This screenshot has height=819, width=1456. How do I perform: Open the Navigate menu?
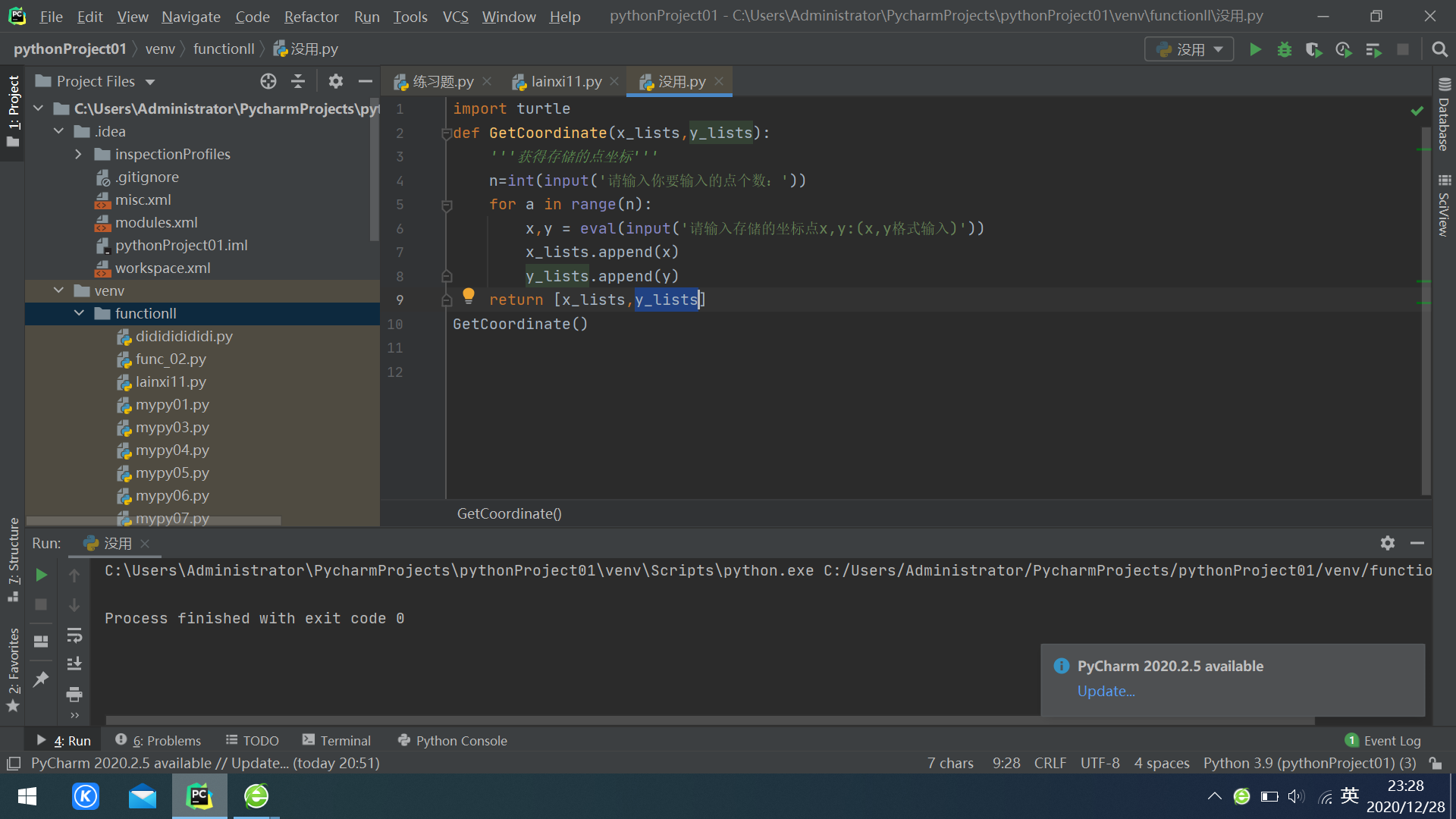pyautogui.click(x=191, y=16)
